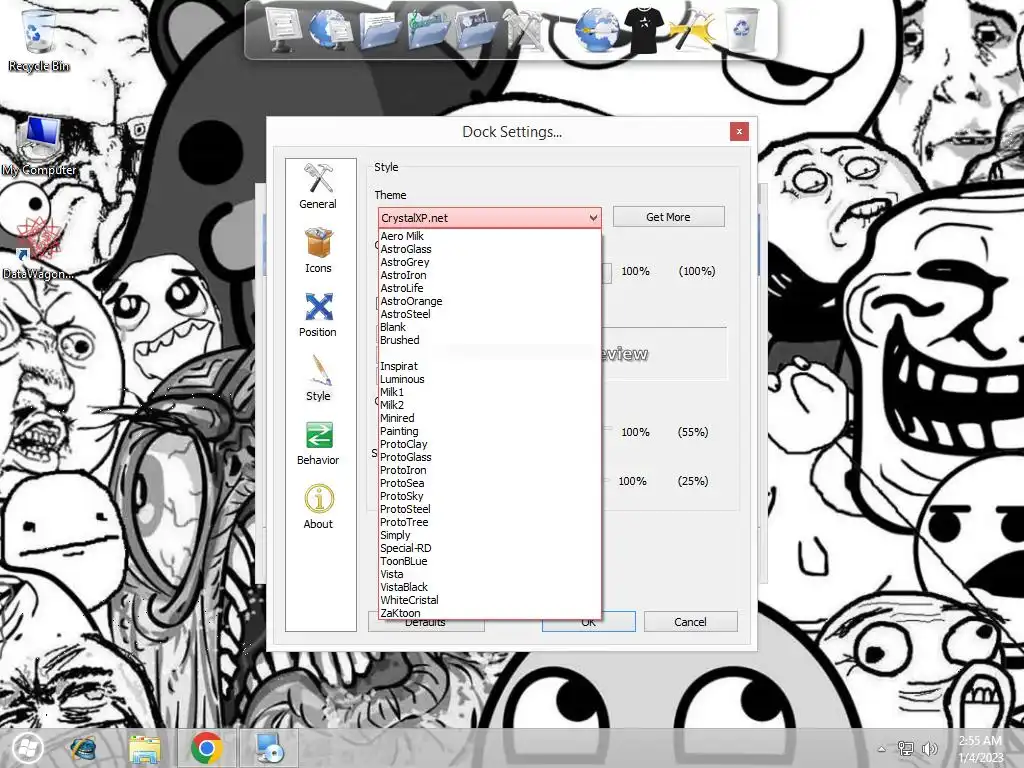Select the Milk2 theme entry

click(x=489, y=406)
